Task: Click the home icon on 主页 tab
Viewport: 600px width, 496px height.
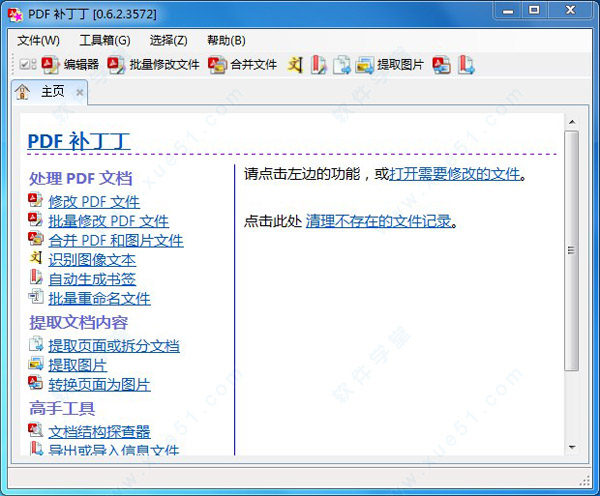Action: pyautogui.click(x=23, y=92)
